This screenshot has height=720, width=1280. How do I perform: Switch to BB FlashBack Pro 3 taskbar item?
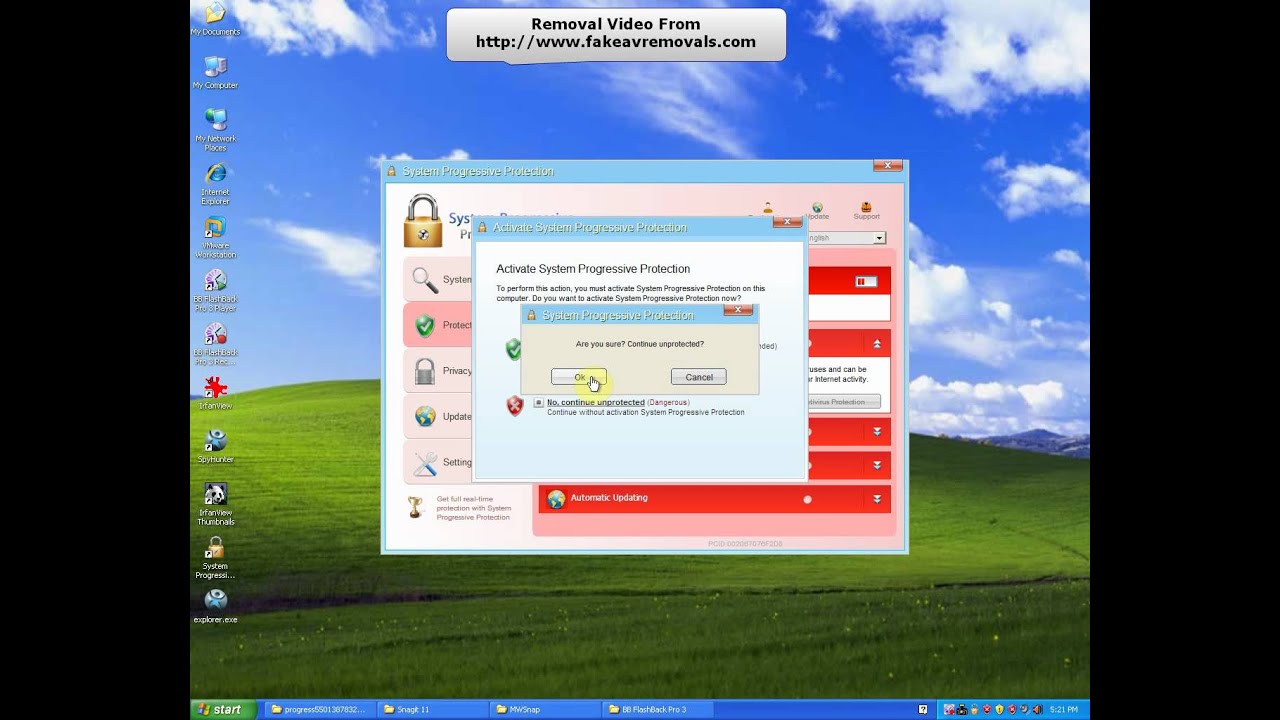658,710
